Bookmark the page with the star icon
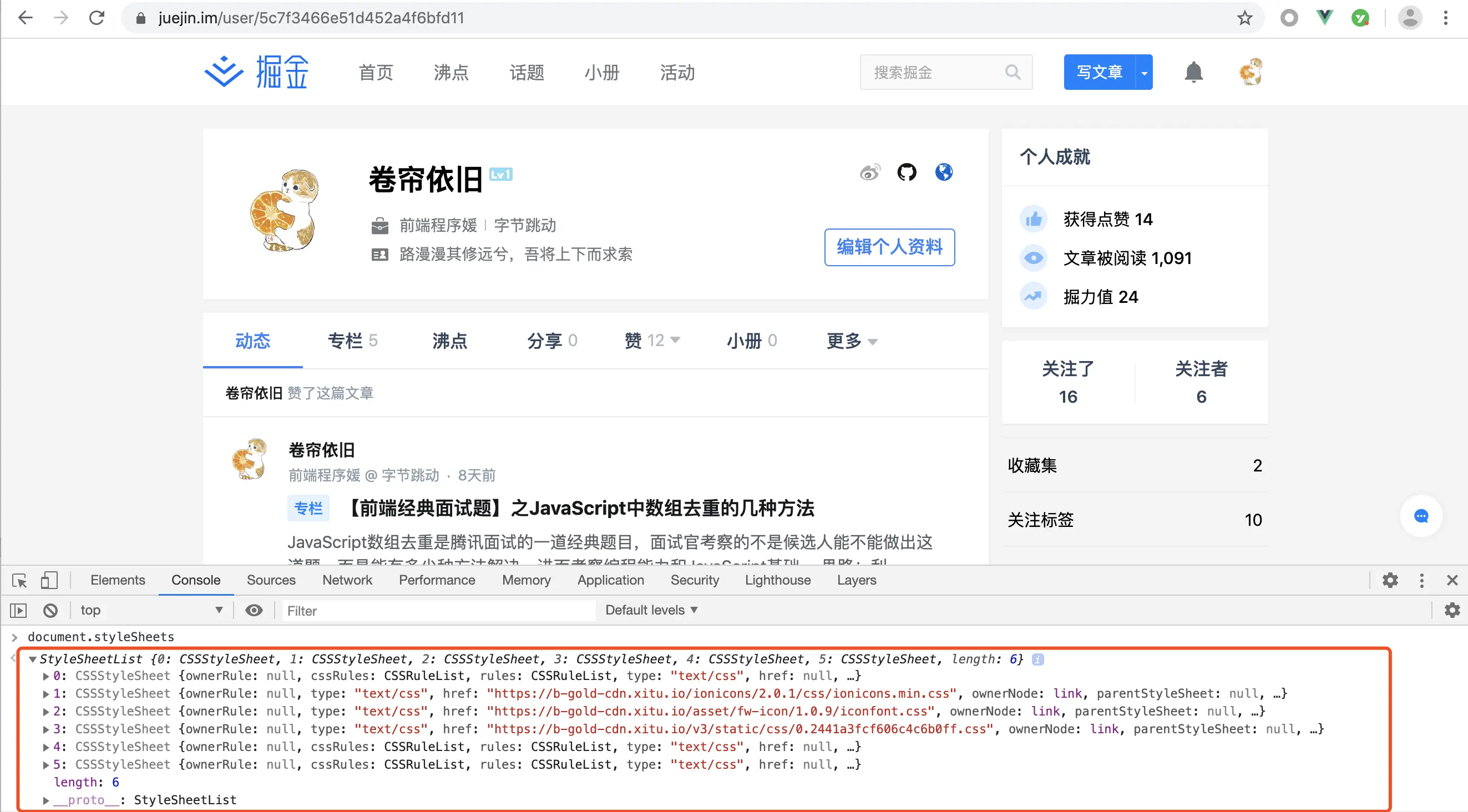 point(1244,18)
